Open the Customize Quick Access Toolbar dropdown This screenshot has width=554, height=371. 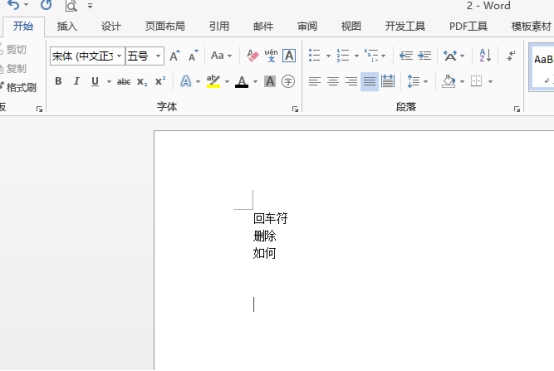[x=90, y=6]
